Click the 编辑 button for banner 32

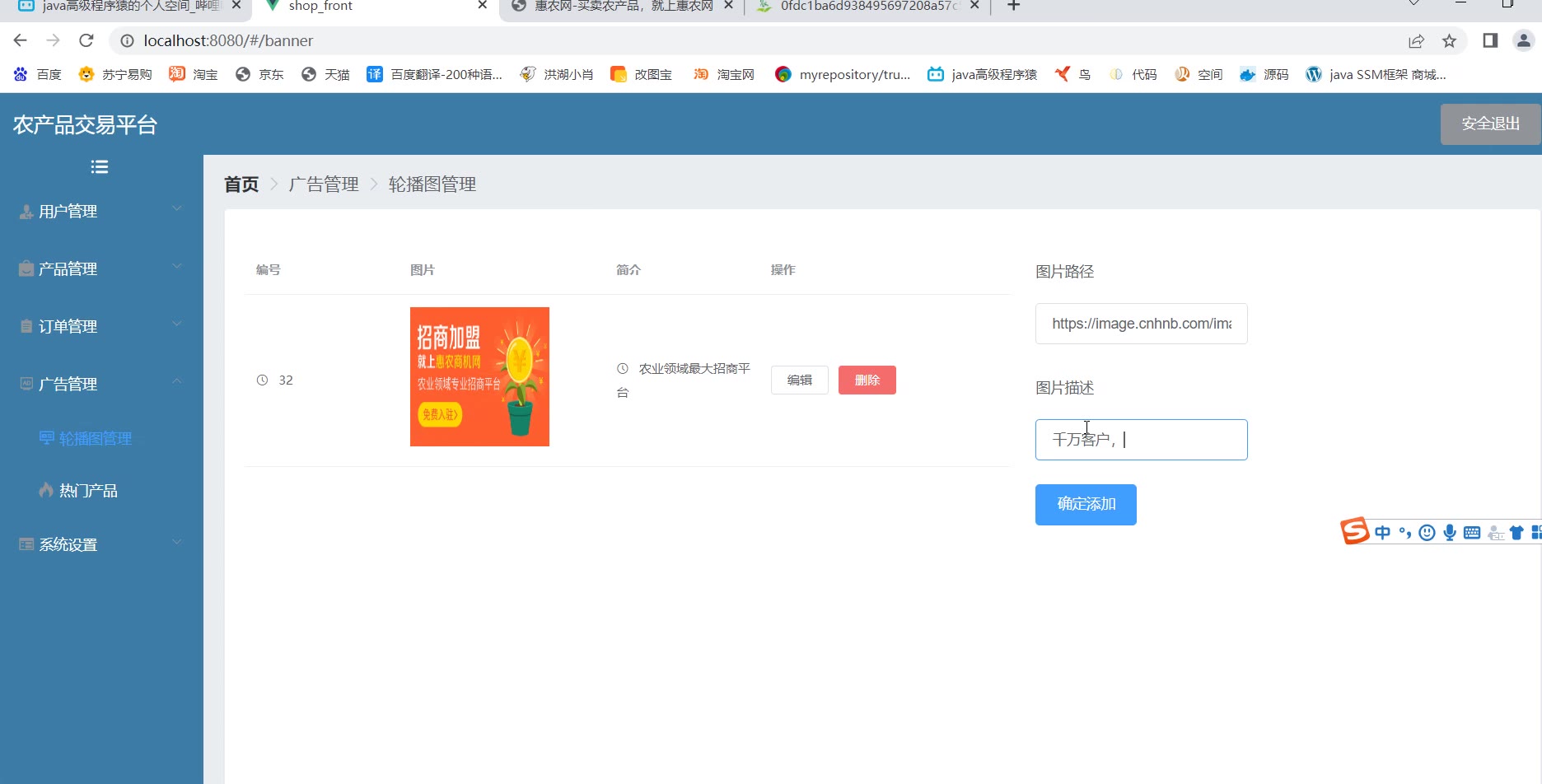click(800, 380)
